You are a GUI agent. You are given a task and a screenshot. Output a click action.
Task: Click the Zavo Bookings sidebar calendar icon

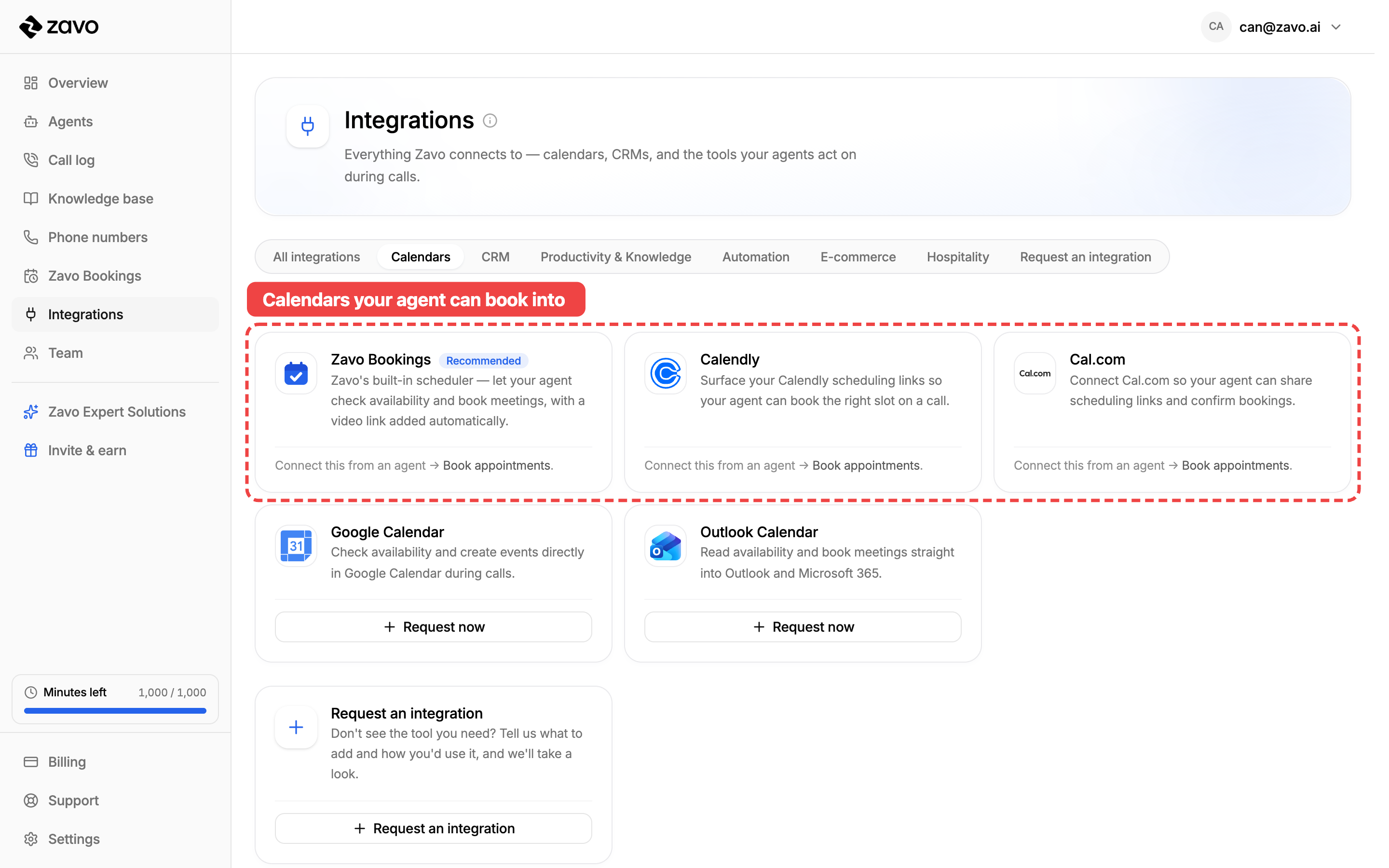click(x=31, y=276)
